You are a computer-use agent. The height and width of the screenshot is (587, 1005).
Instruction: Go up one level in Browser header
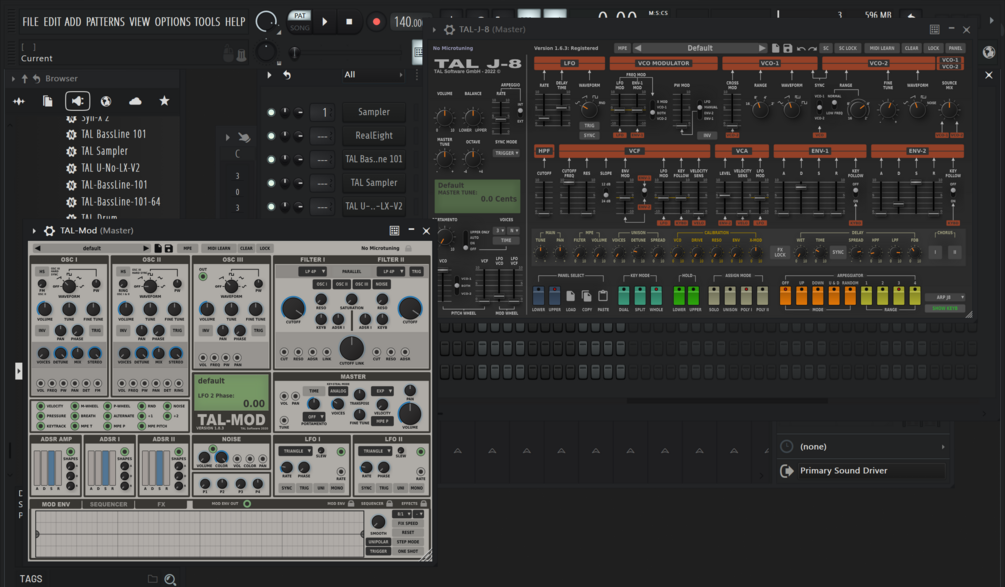pos(24,78)
